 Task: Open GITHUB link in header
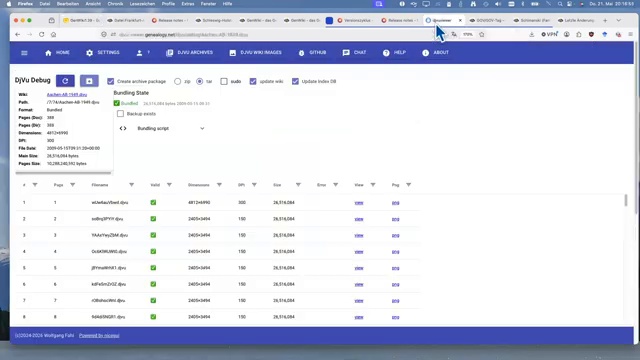click(312, 53)
